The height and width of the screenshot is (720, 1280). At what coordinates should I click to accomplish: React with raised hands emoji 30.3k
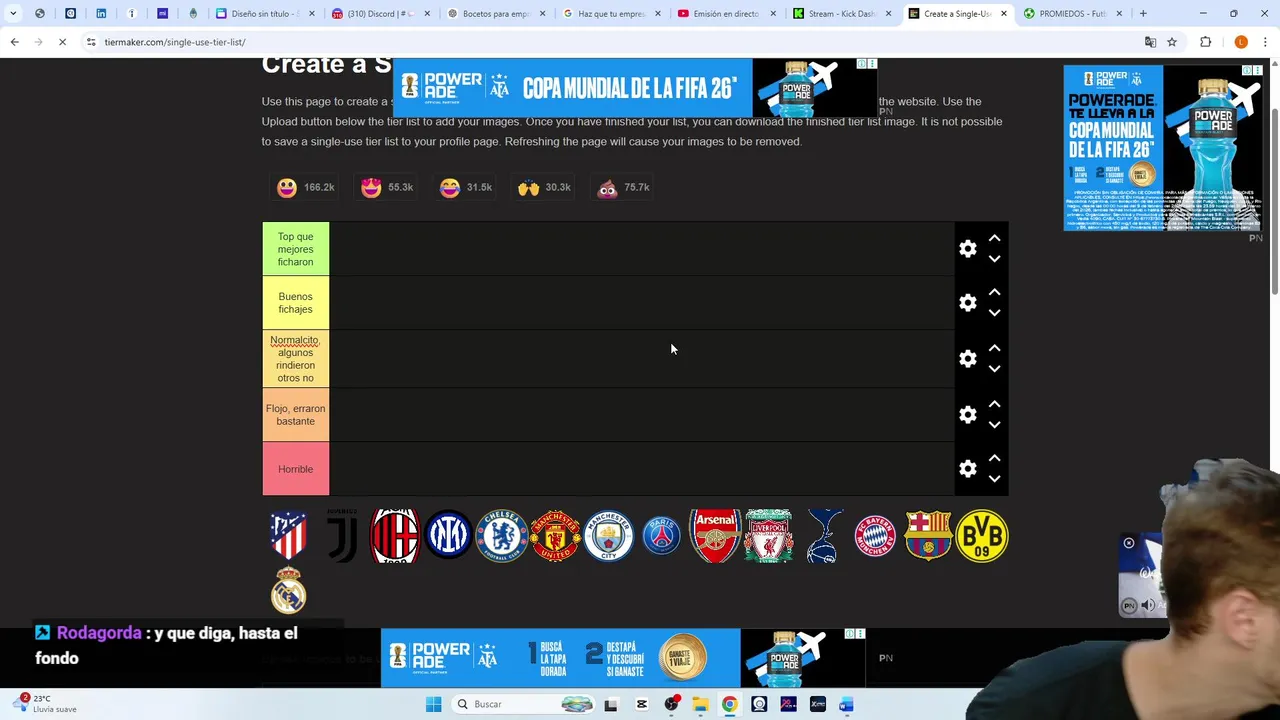(x=544, y=187)
